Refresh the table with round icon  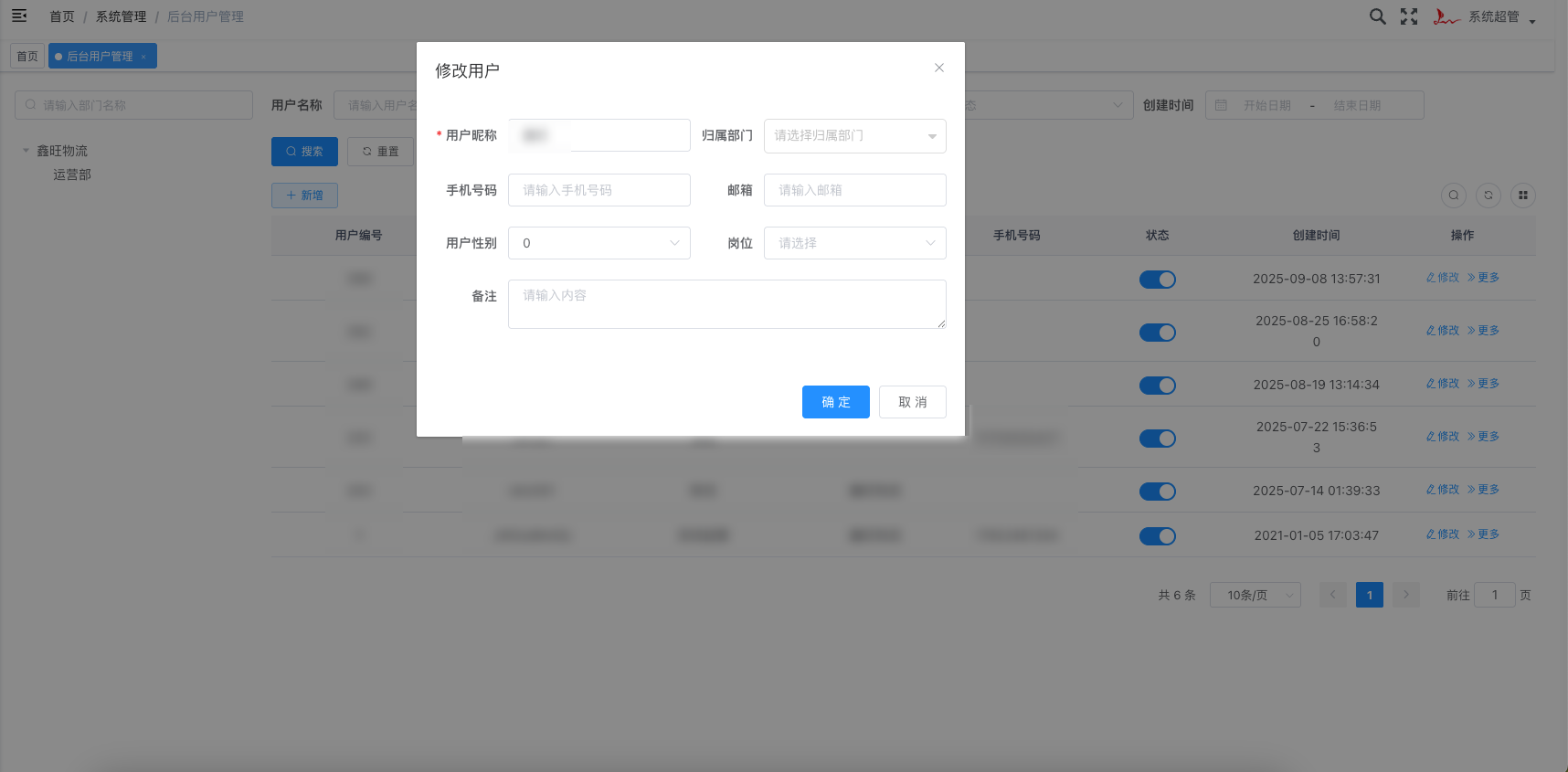point(1489,196)
